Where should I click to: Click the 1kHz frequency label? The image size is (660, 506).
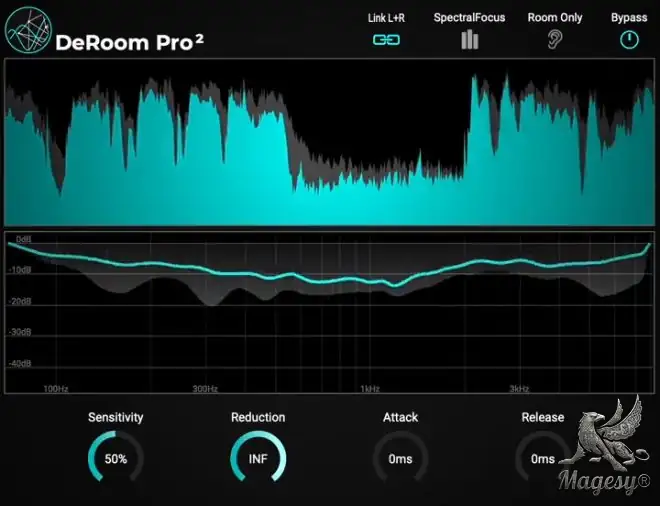[x=370, y=389]
